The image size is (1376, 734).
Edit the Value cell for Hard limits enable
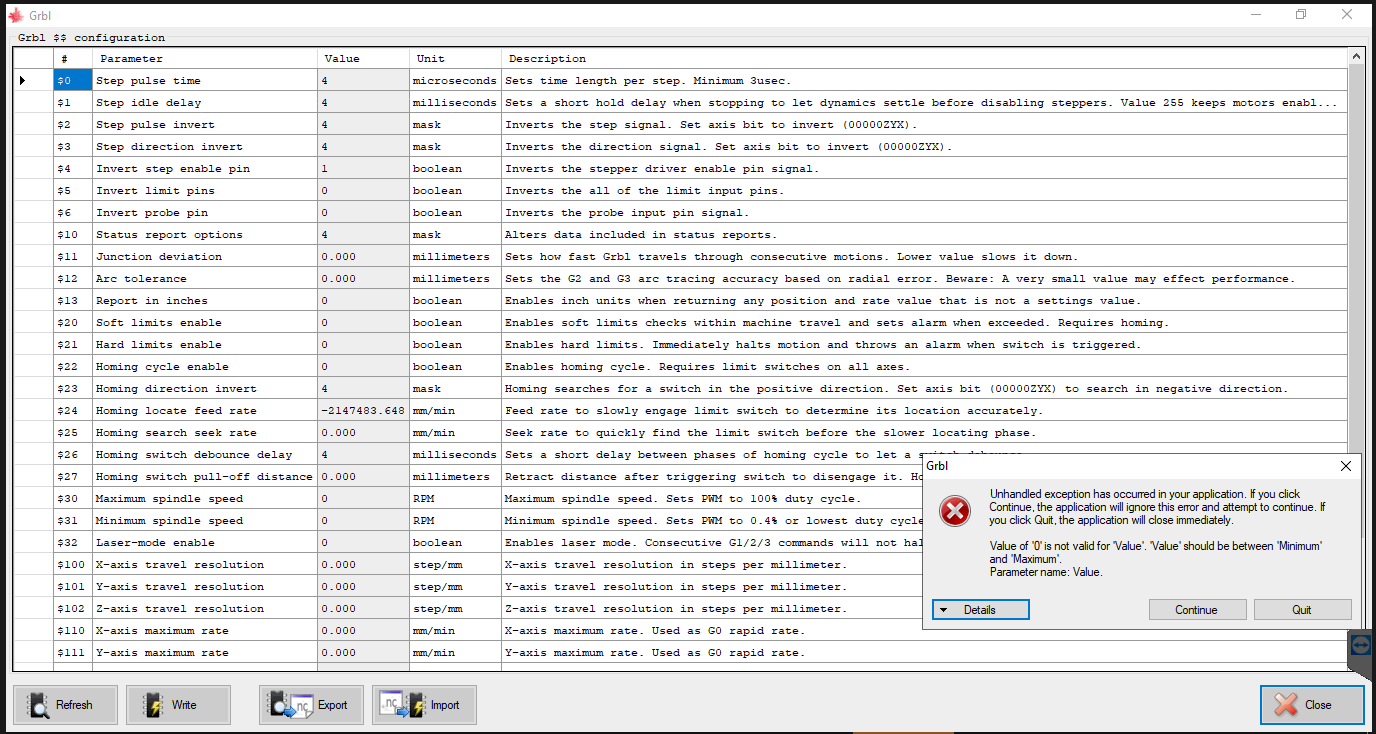coord(364,345)
